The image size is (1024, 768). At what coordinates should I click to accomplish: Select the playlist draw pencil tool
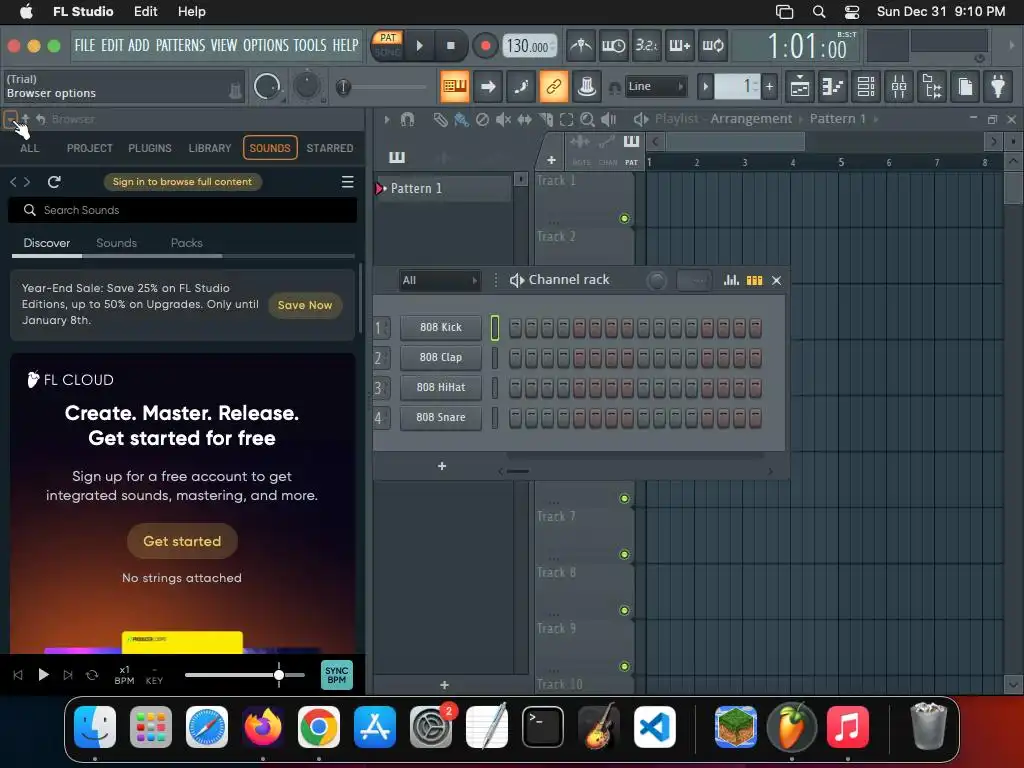tap(441, 120)
